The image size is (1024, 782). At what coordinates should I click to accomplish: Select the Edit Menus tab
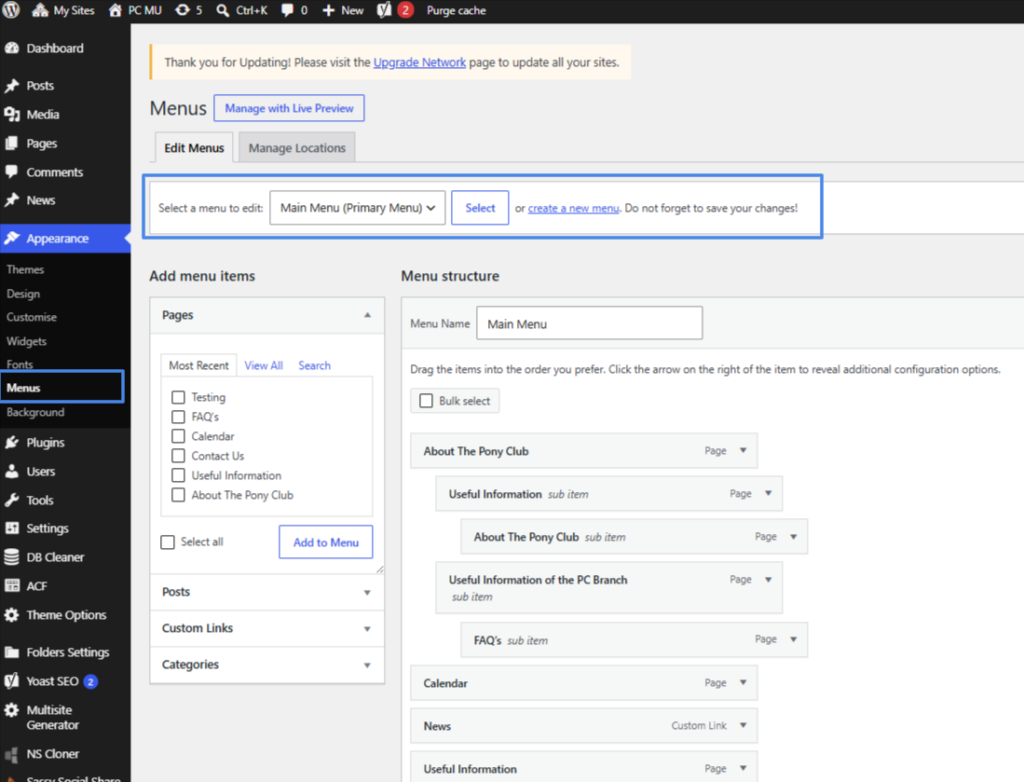coord(194,148)
